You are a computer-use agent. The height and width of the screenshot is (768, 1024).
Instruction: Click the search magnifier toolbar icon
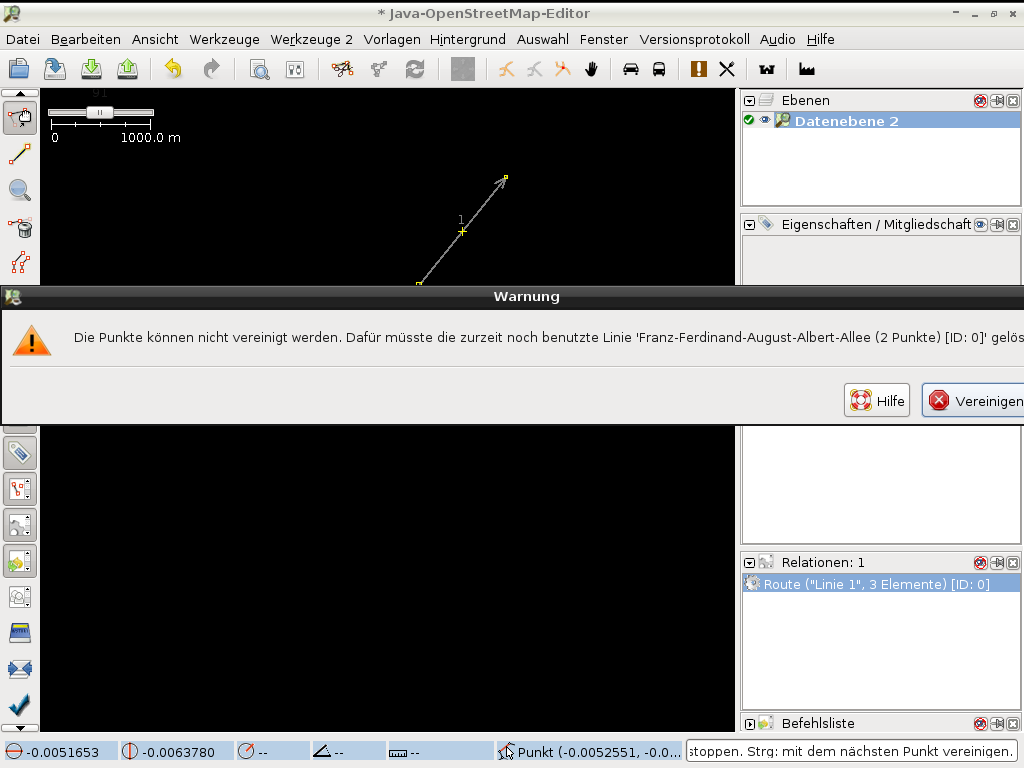(259, 69)
